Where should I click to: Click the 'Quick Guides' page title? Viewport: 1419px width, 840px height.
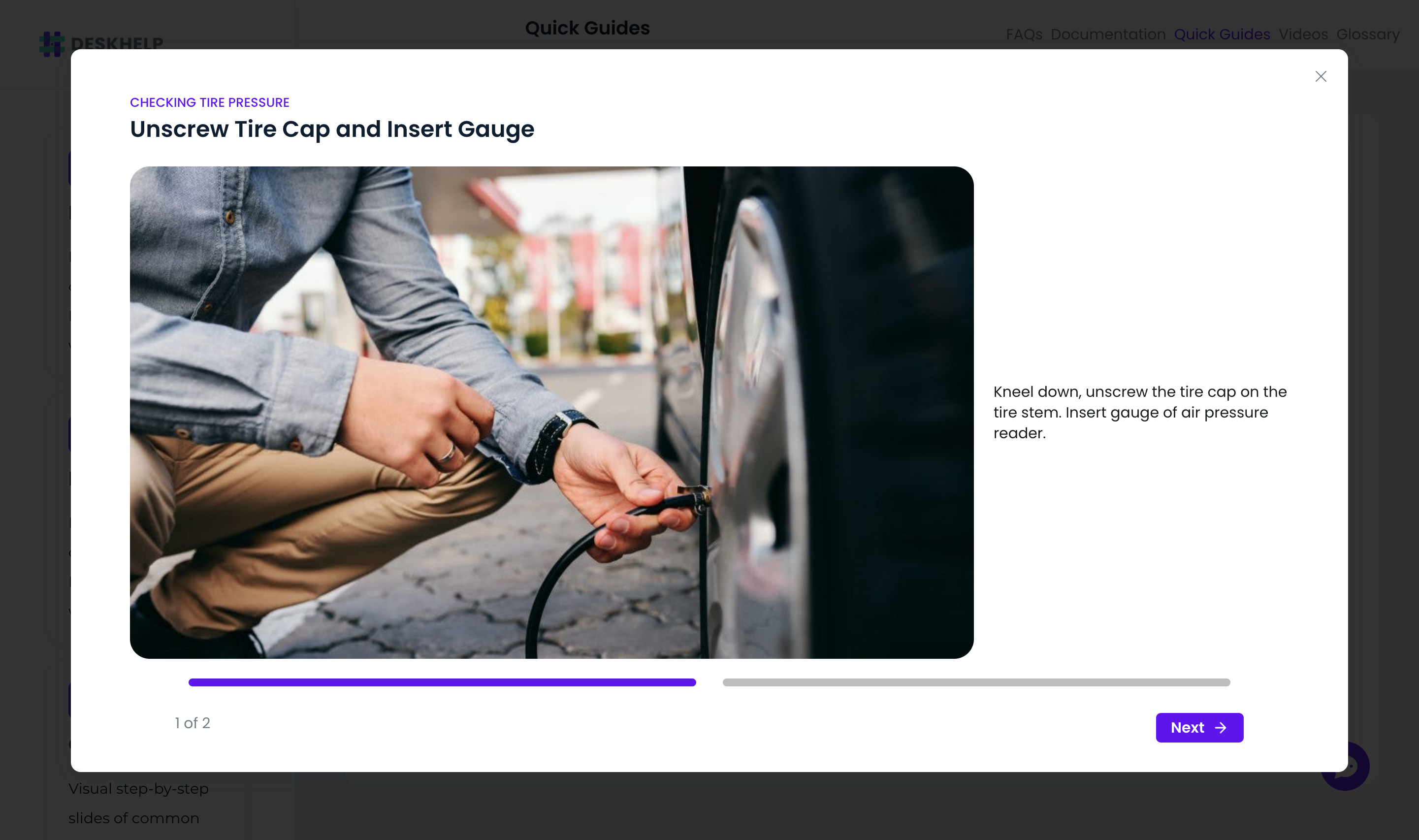tap(587, 28)
